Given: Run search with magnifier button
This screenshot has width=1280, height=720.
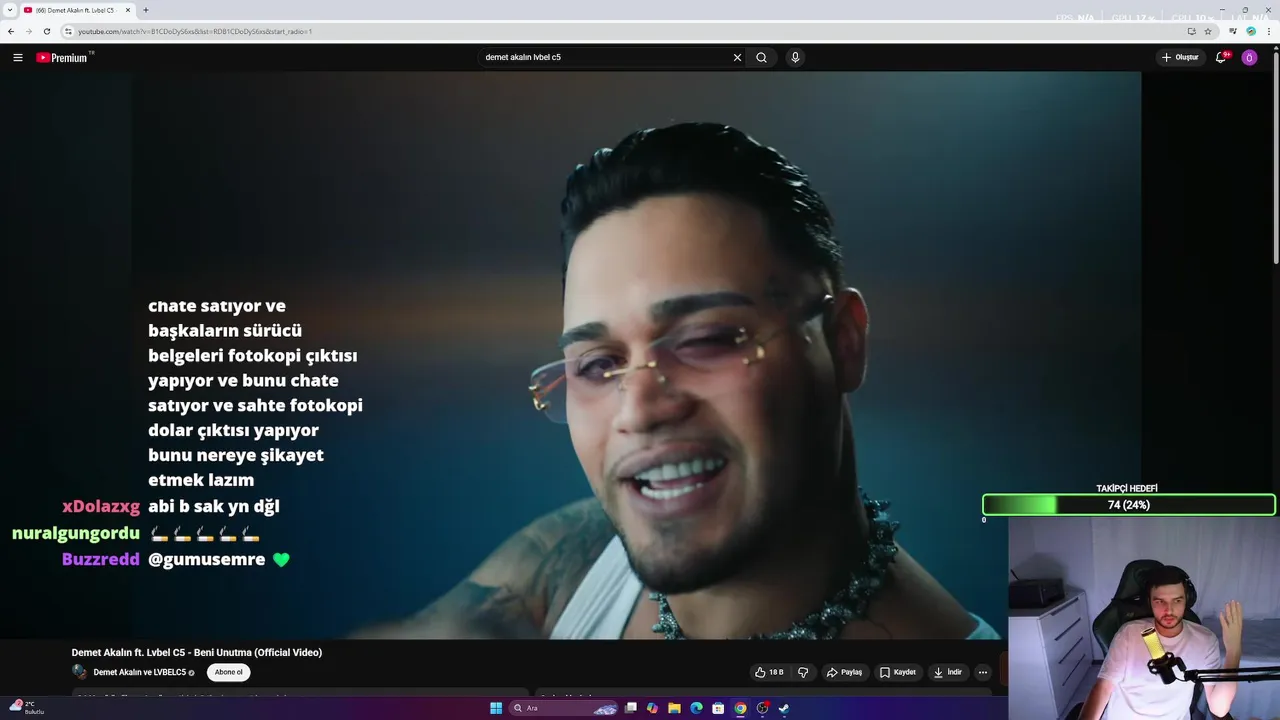Looking at the screenshot, I should coord(761,57).
